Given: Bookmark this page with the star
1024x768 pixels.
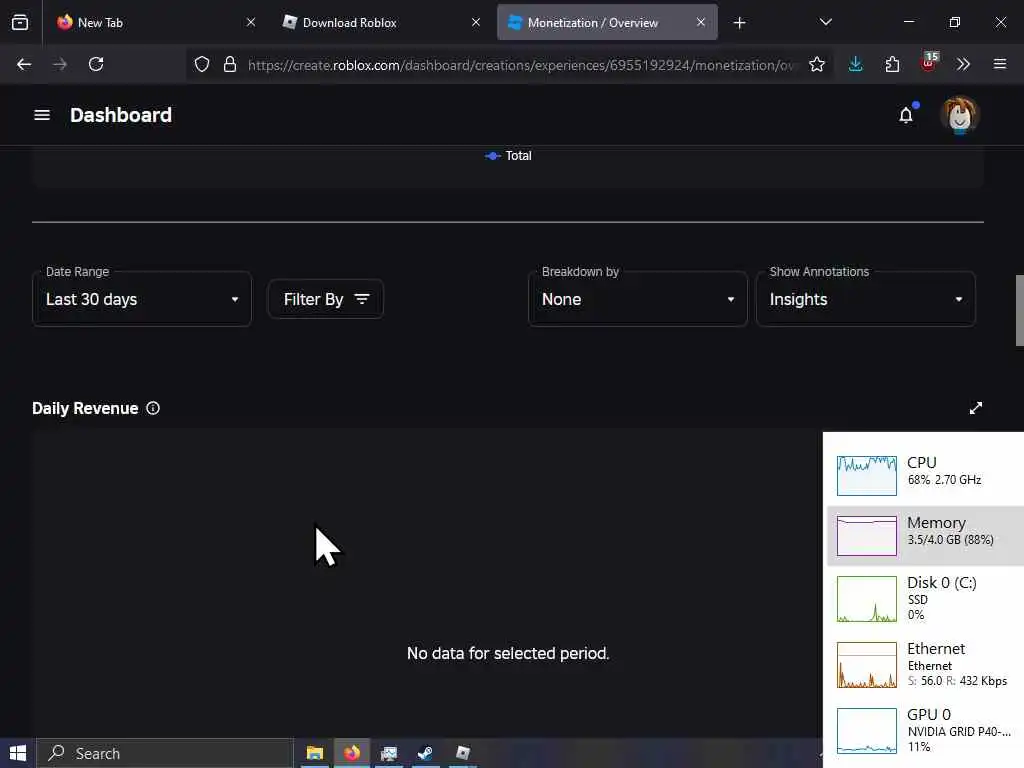Looking at the screenshot, I should click(x=816, y=64).
